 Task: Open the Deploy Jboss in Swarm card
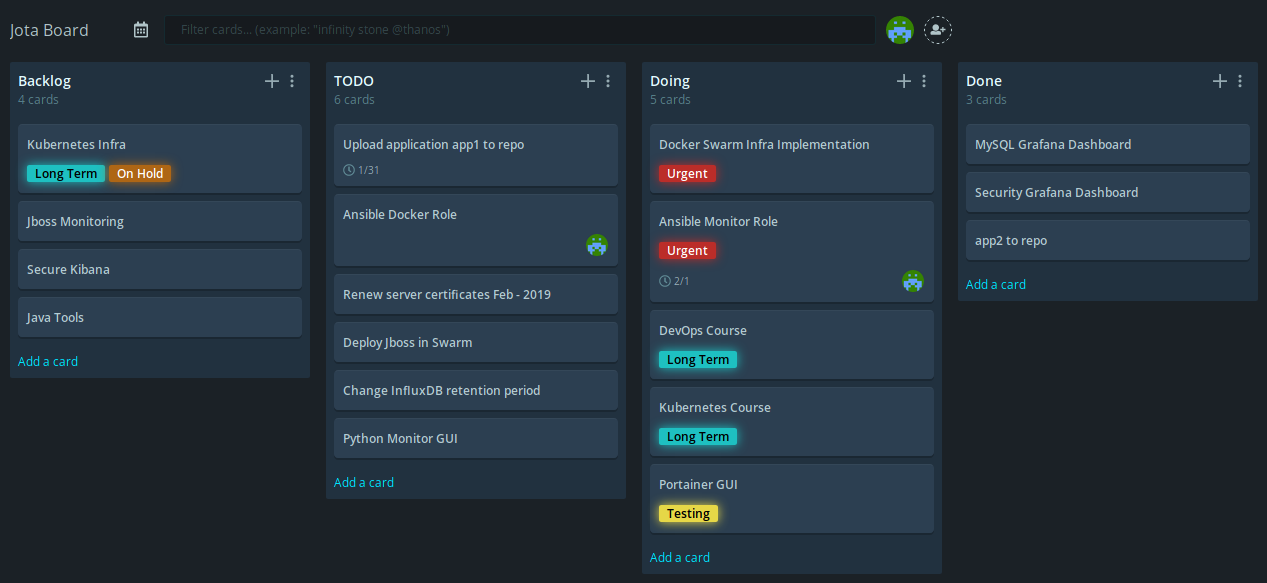[476, 342]
